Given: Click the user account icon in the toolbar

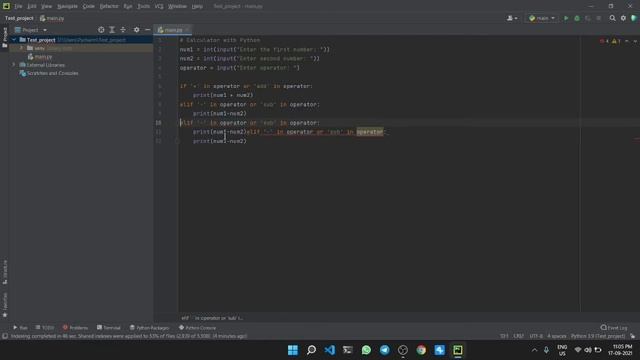Looking at the screenshot, I should pos(512,18).
